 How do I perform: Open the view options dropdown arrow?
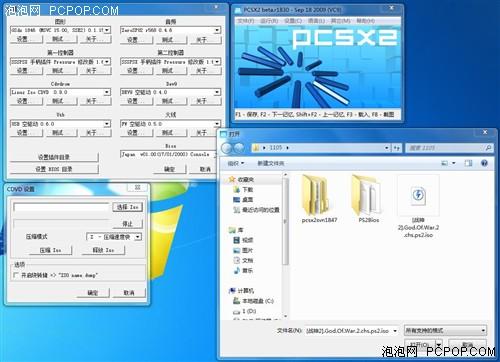454,163
